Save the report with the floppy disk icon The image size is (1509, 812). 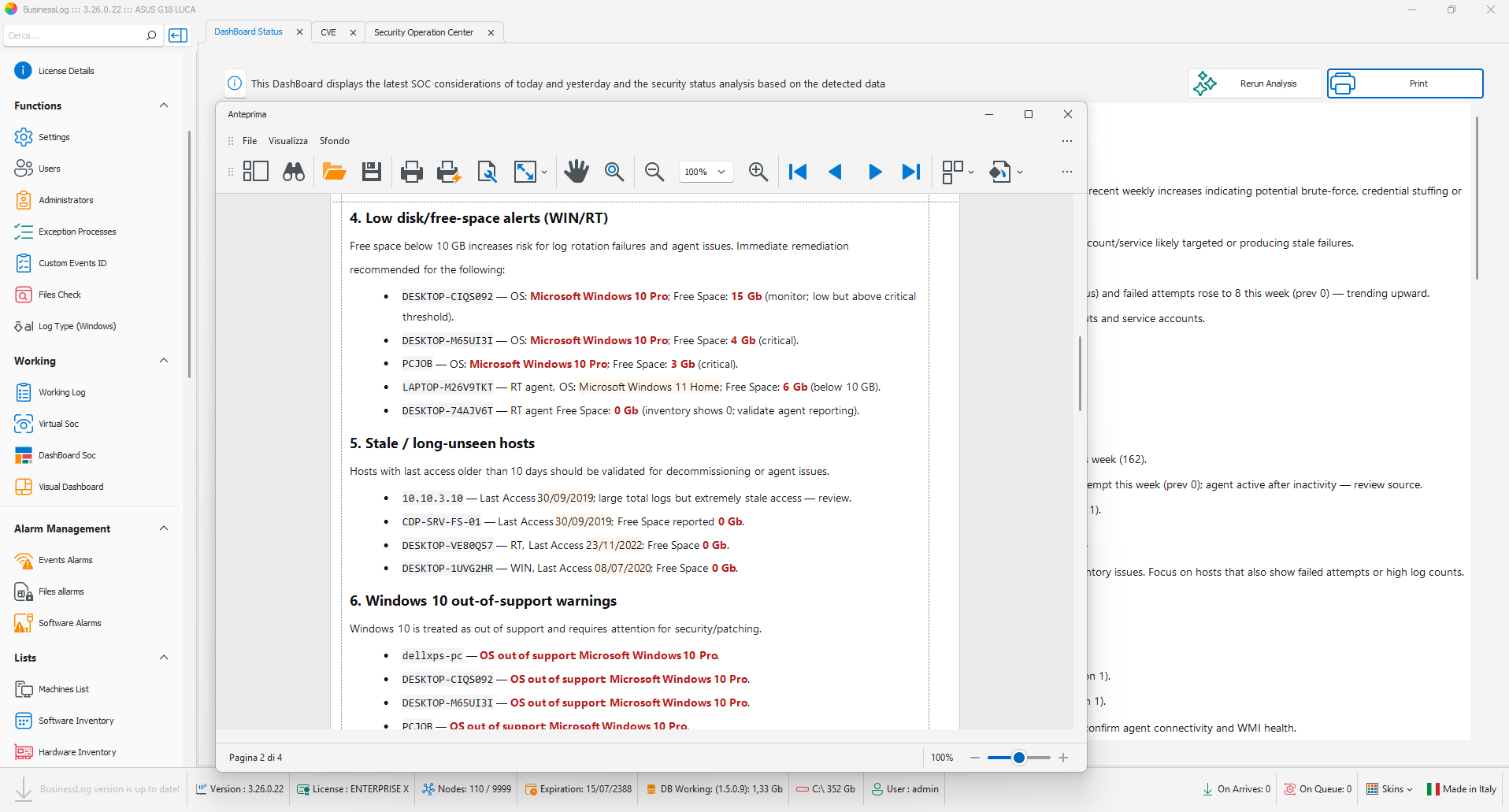pos(372,172)
